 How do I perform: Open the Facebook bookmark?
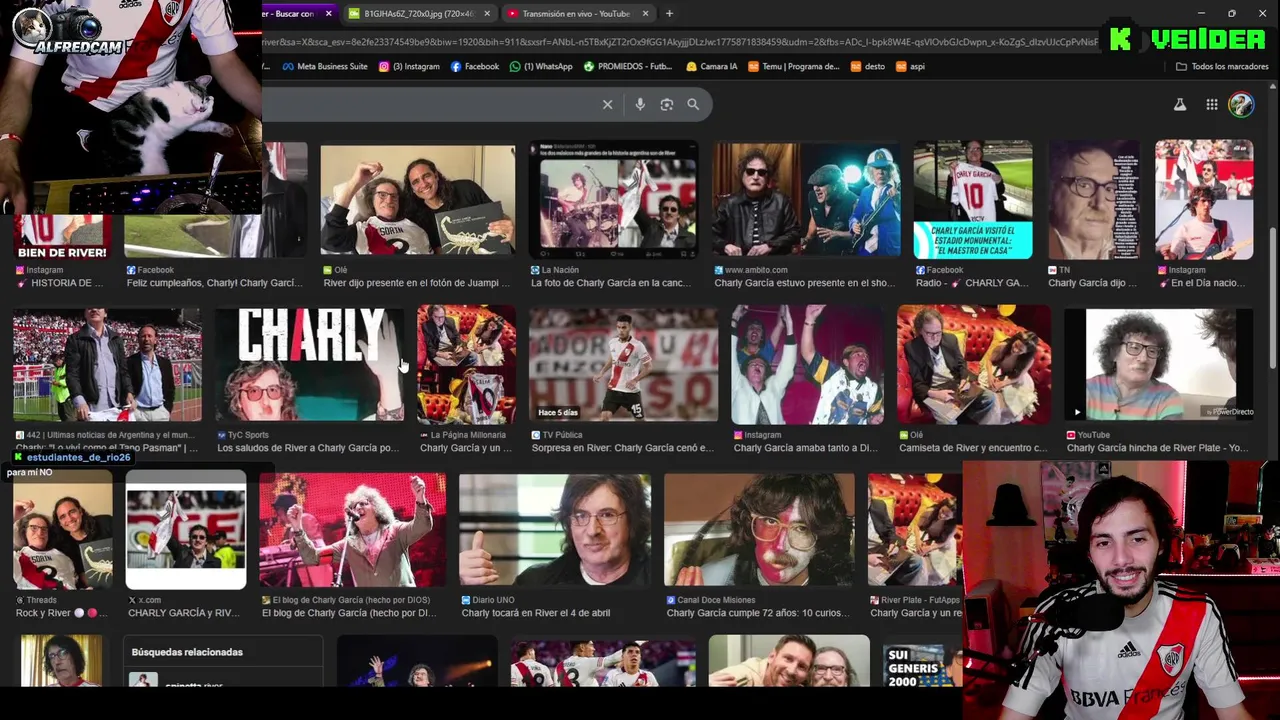coord(474,66)
